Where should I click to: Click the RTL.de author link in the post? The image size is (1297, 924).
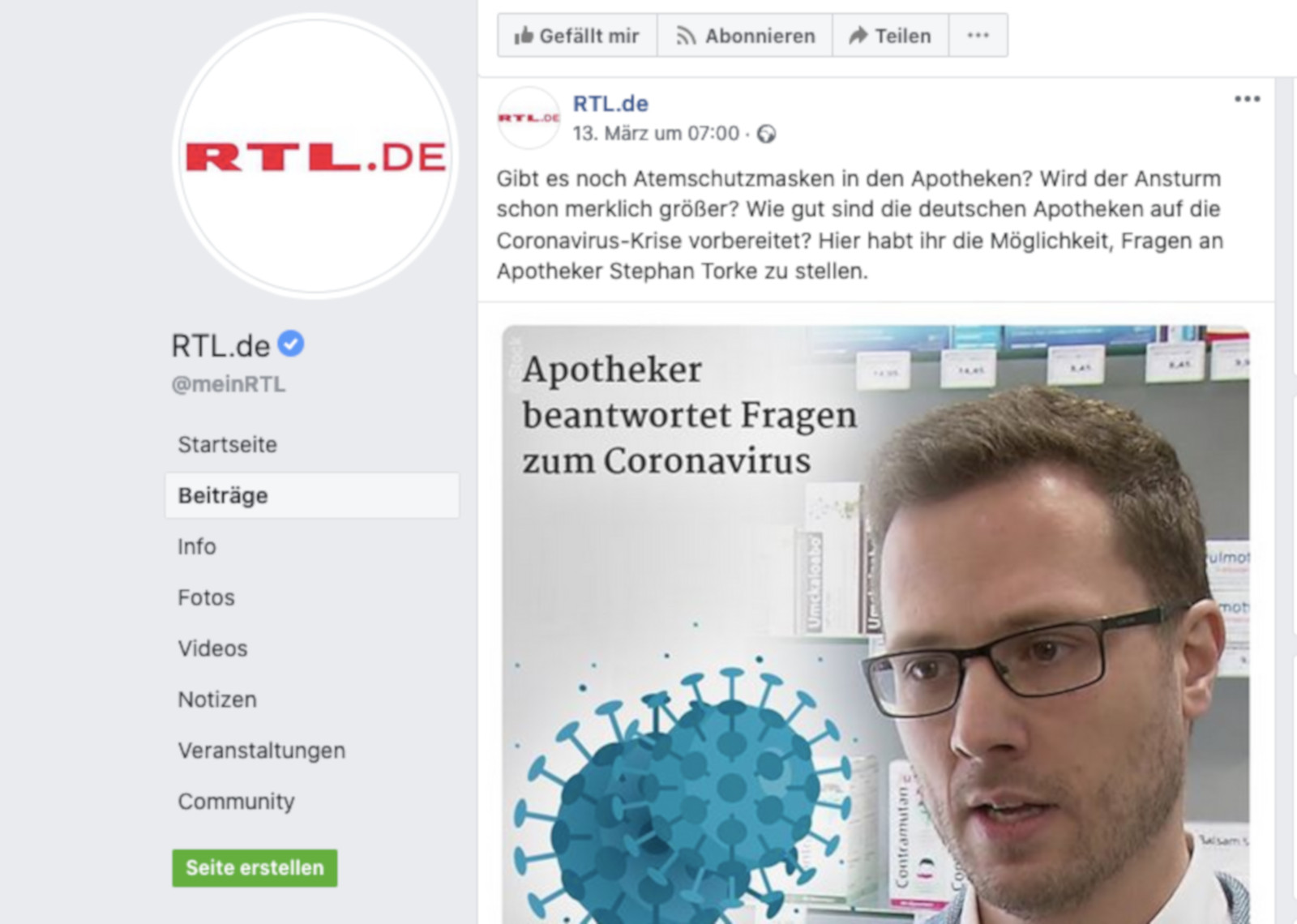tap(610, 104)
